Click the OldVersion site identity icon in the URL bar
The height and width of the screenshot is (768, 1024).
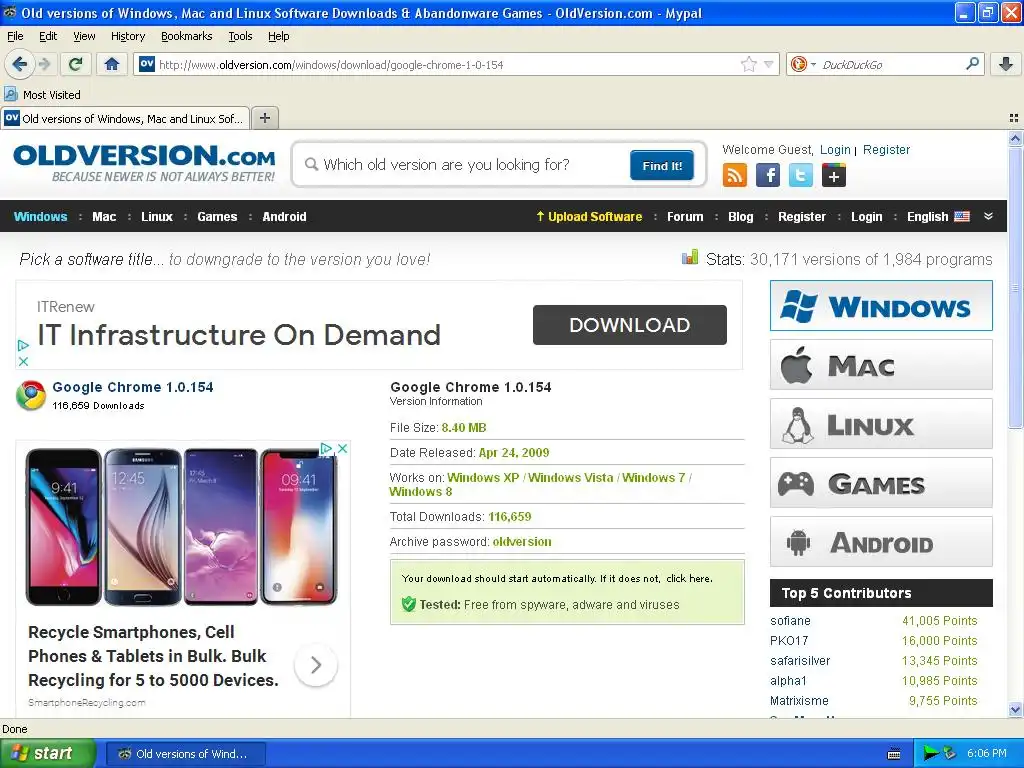coord(147,64)
